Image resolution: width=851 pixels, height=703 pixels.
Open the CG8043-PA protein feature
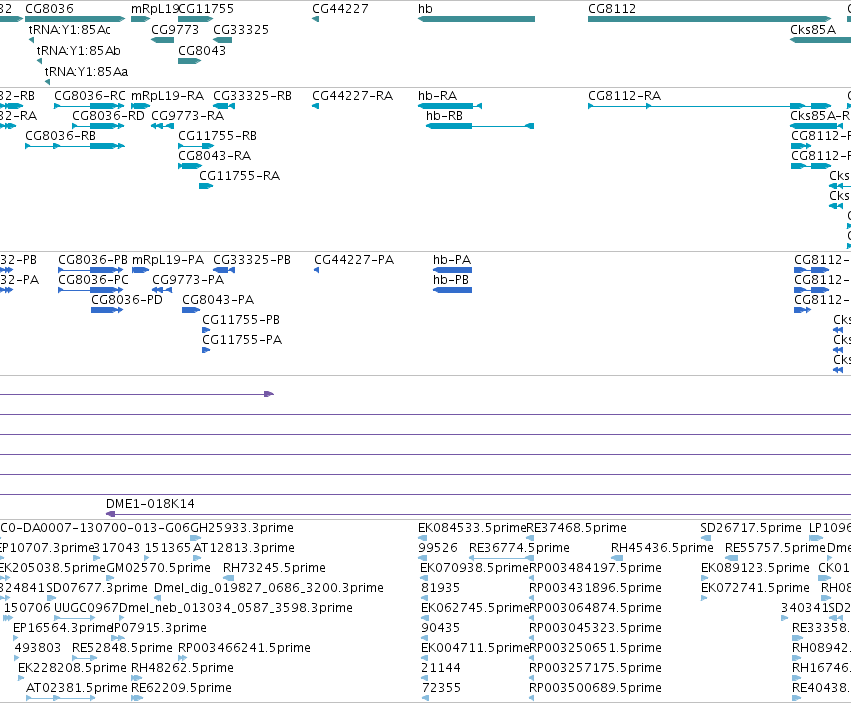tap(191, 310)
